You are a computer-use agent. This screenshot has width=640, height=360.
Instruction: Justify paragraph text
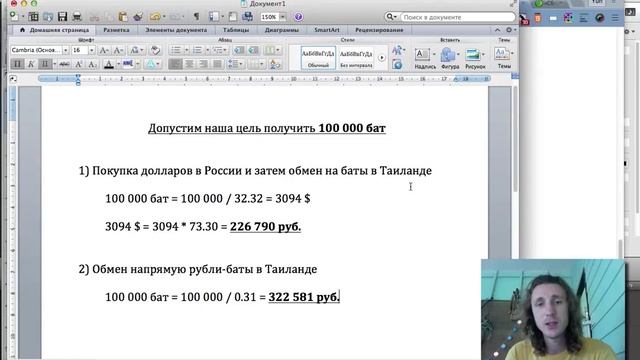[x=218, y=64]
